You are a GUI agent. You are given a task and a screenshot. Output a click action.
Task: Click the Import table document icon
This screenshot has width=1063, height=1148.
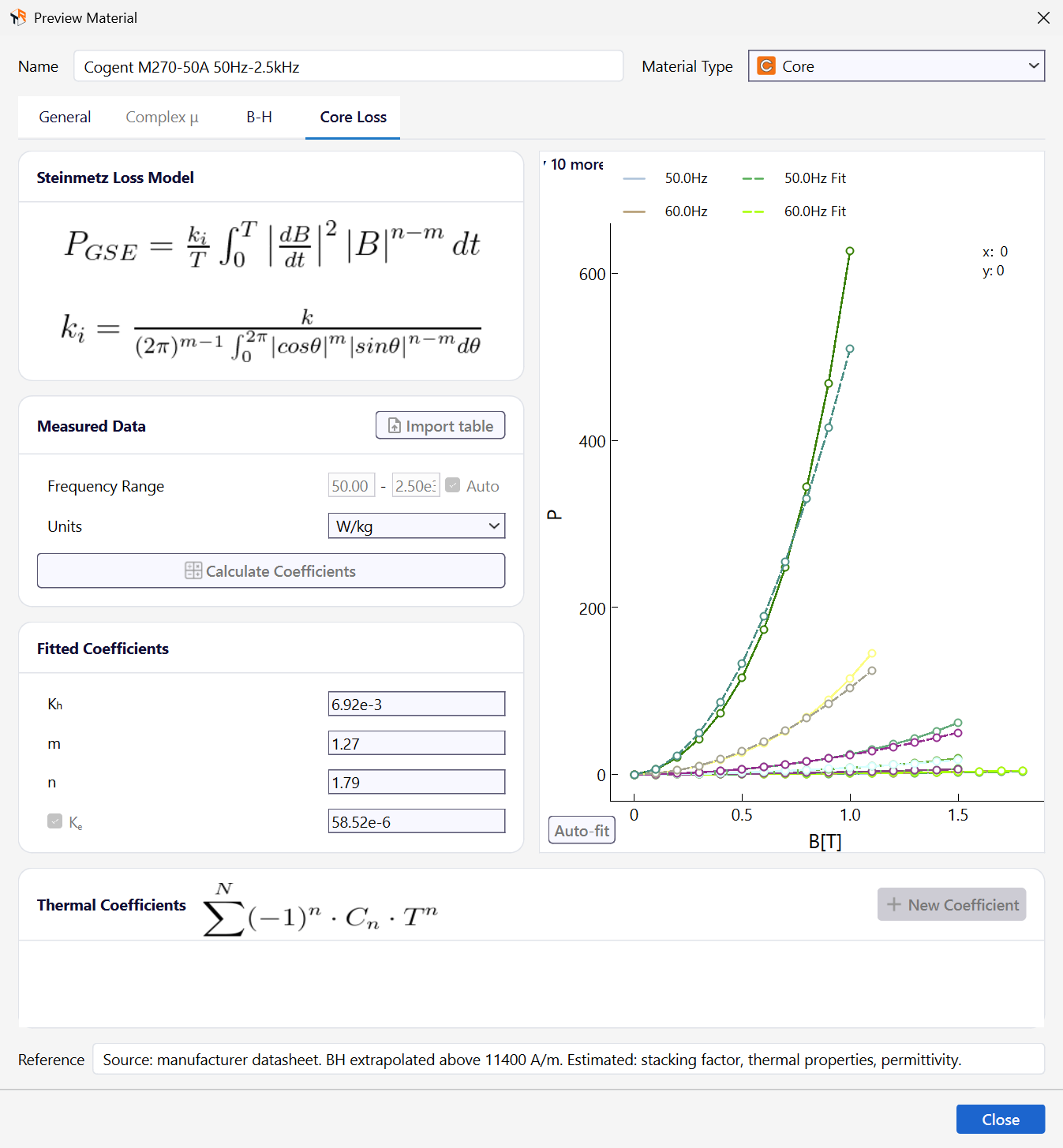click(395, 426)
